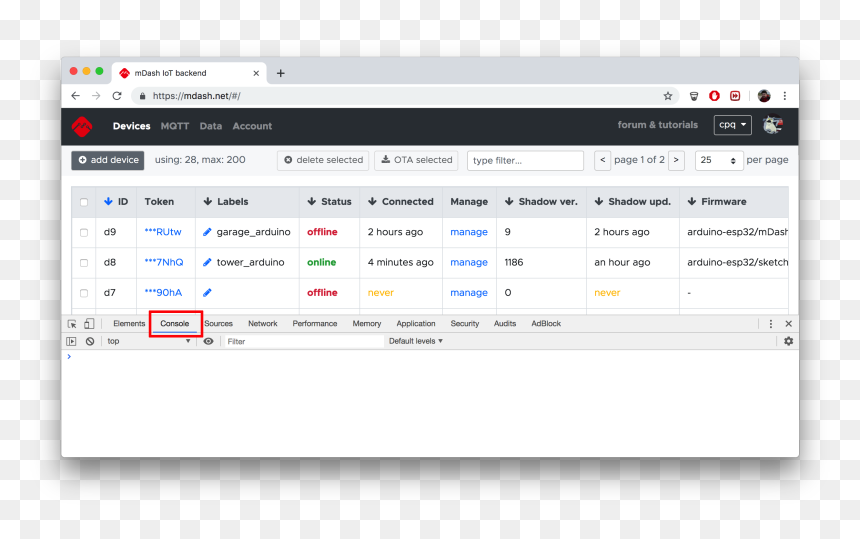Select the inspect element picker icon
The width and height of the screenshot is (860, 539).
[x=72, y=324]
